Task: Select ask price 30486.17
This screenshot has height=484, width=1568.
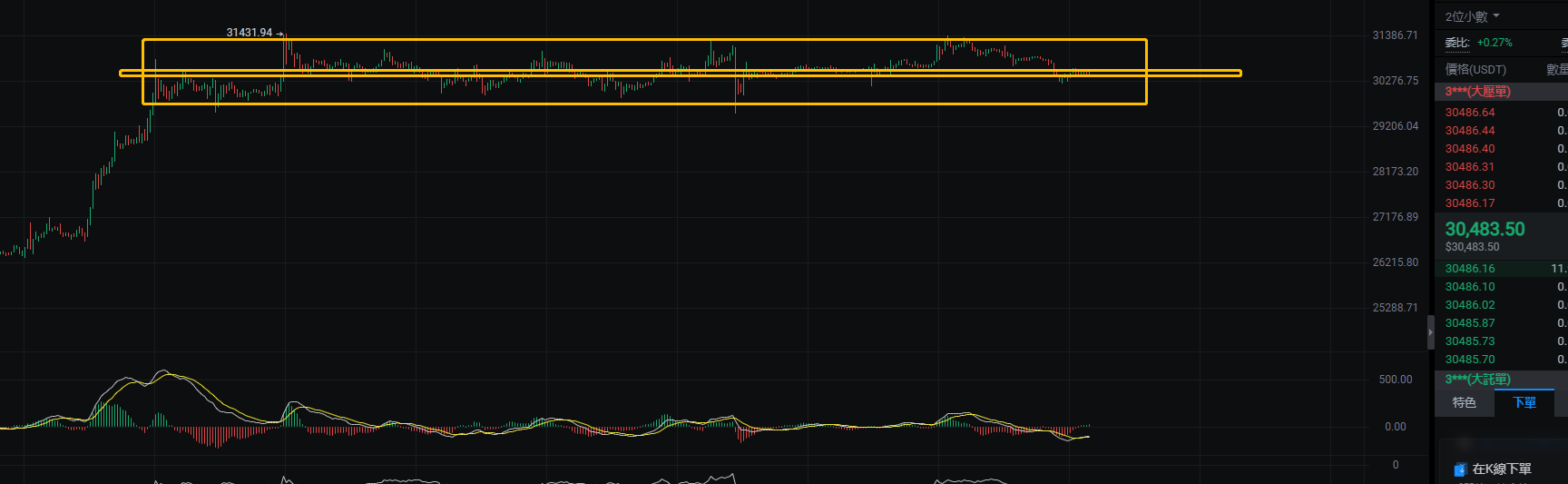Action: point(1470,203)
